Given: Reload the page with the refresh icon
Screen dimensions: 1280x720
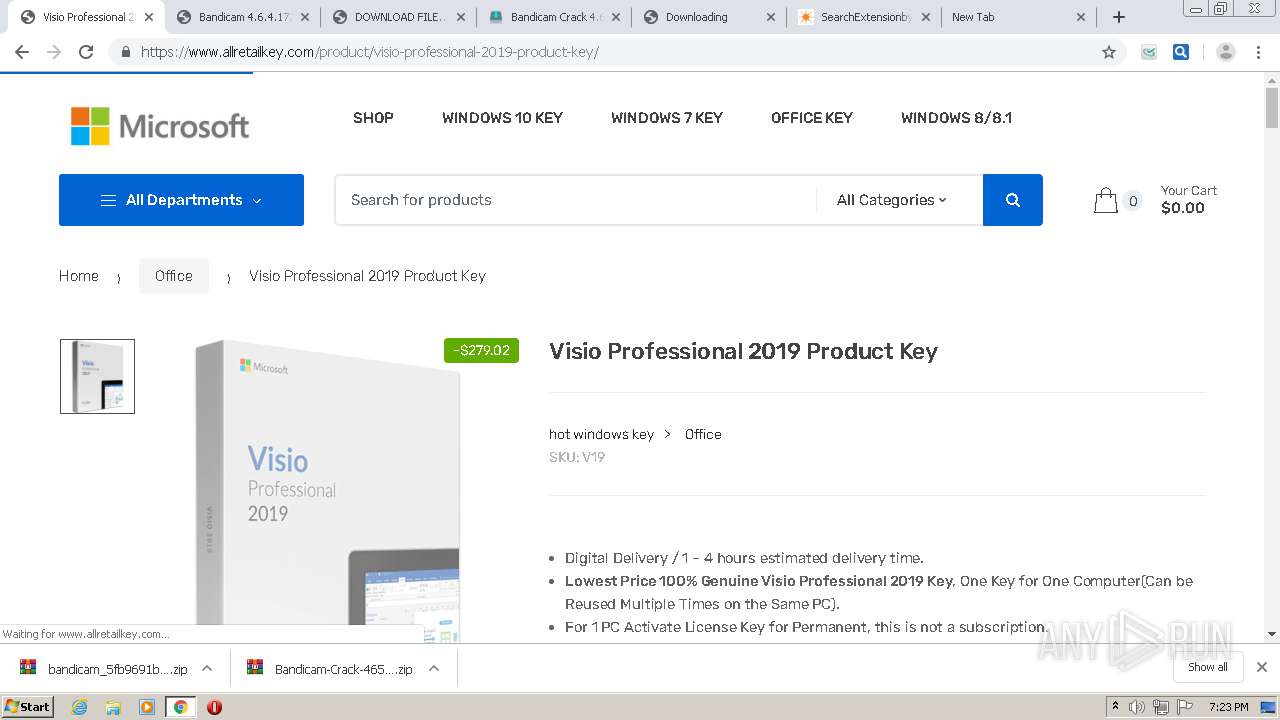Looking at the screenshot, I should click(x=86, y=52).
